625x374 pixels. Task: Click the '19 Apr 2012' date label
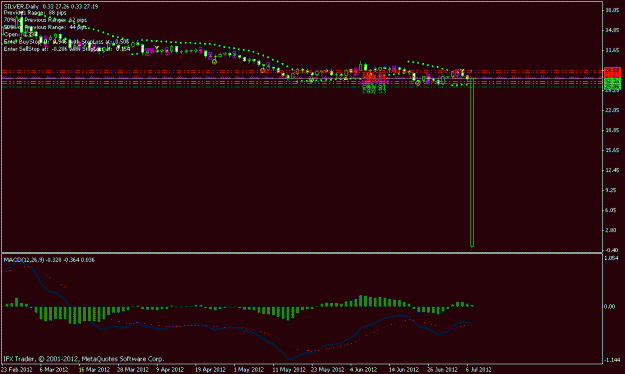click(x=210, y=370)
